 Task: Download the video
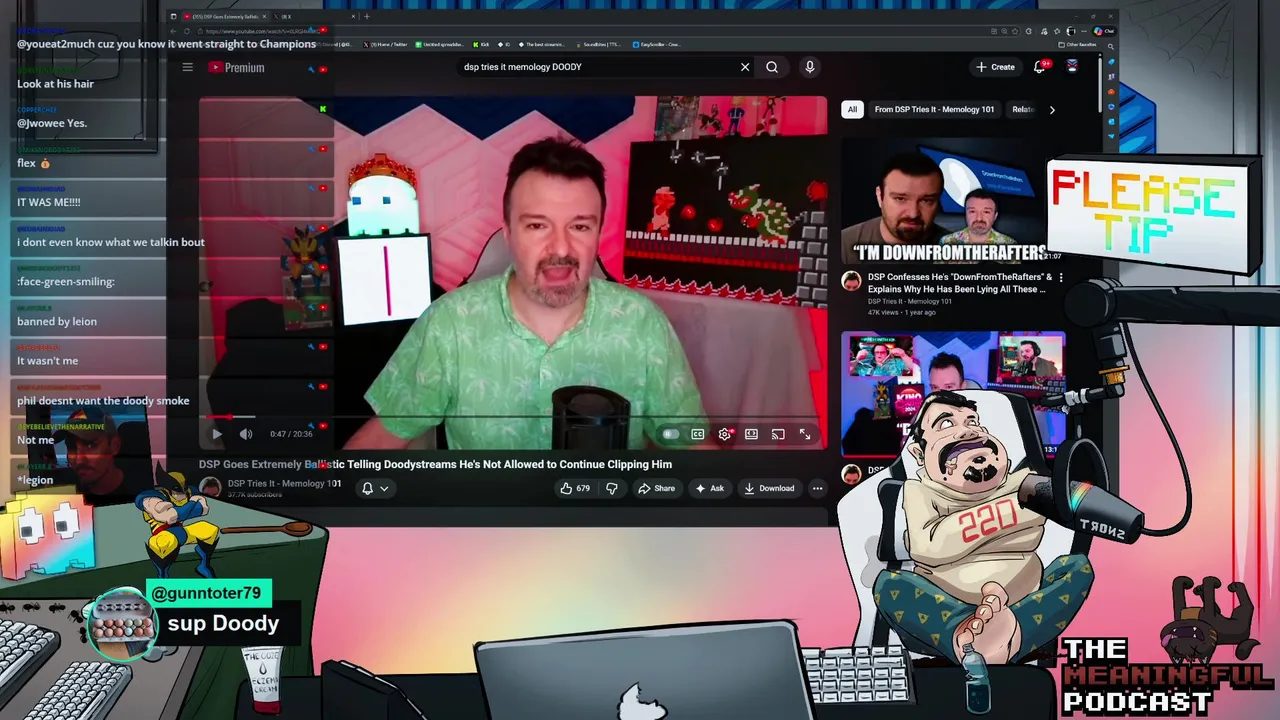pyautogui.click(x=769, y=488)
